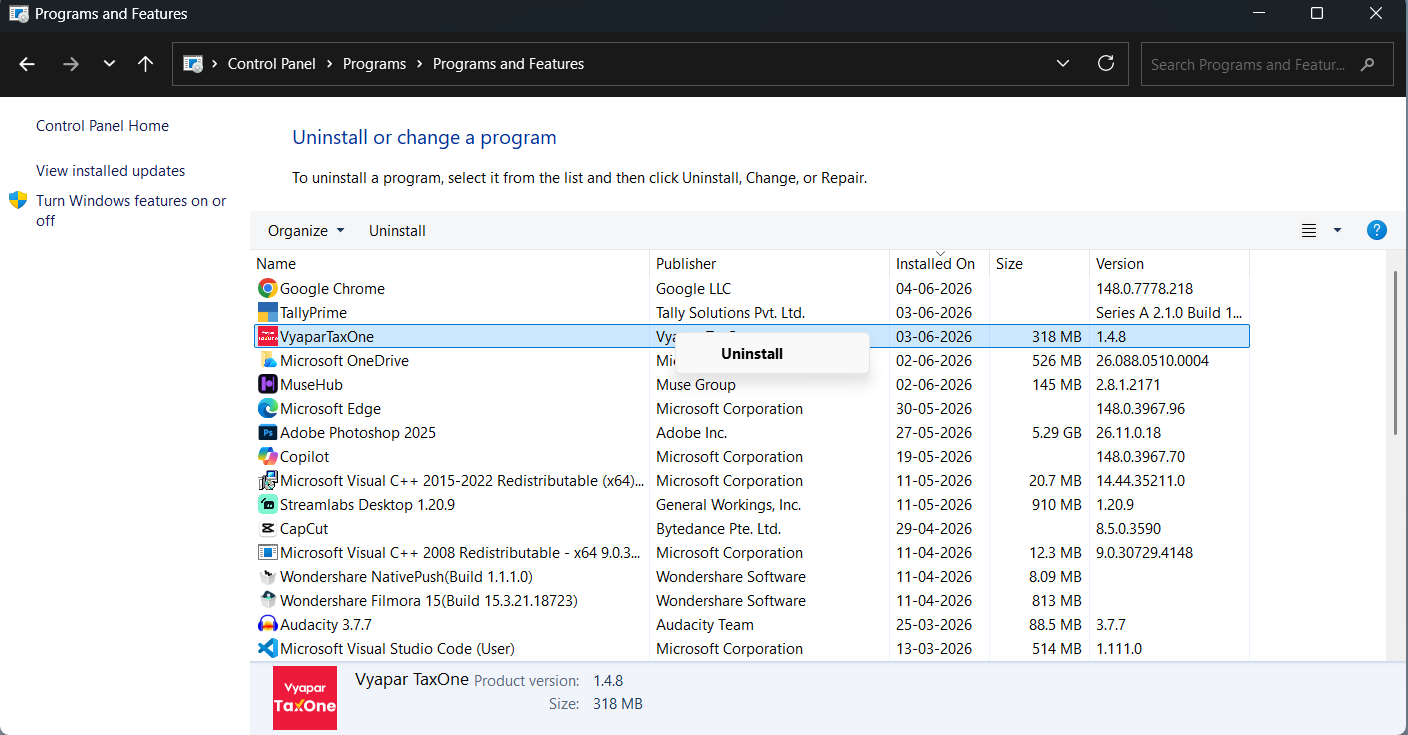This screenshot has width=1408, height=735.
Task: Click the Adobe Photoshop 2025 icon
Action: (267, 433)
